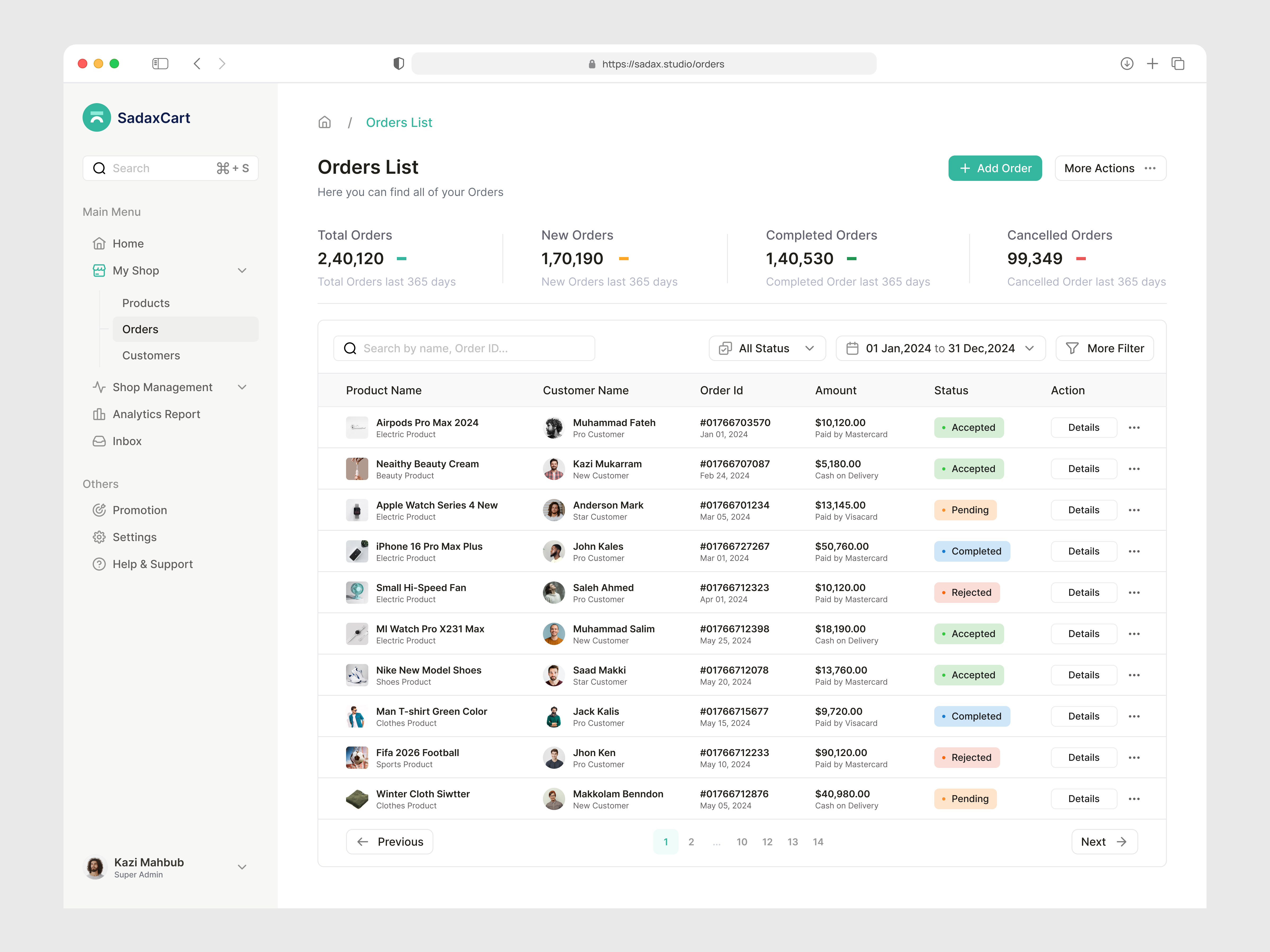Screen dimensions: 1270x952
Task: Open Details for iPhone 16 Pro Max Plus
Action: [x=1083, y=551]
